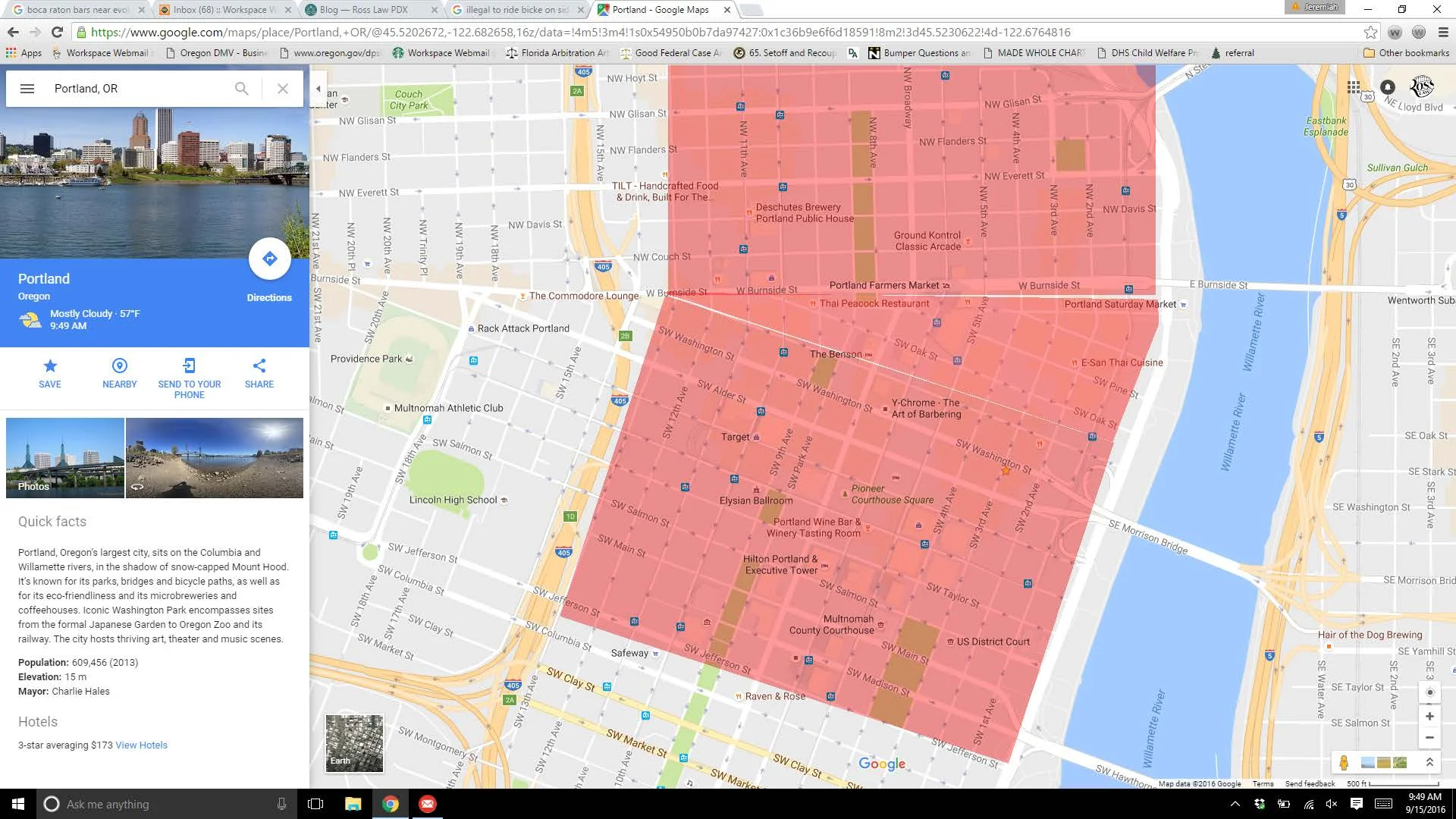
Task: Open the Google Maps hamburger menu
Action: coord(27,89)
